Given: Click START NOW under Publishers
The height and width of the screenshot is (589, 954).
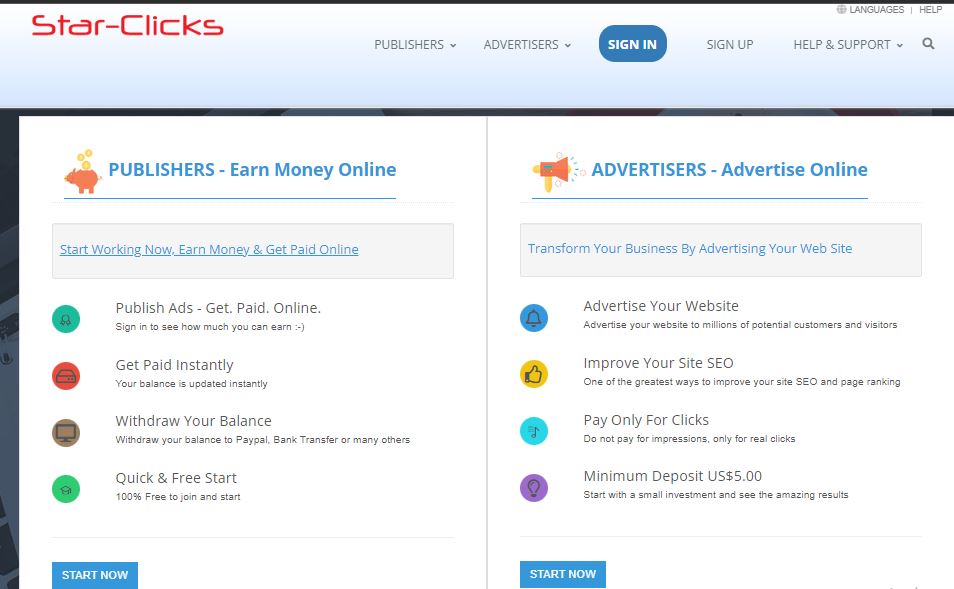Looking at the screenshot, I should (x=95, y=575).
